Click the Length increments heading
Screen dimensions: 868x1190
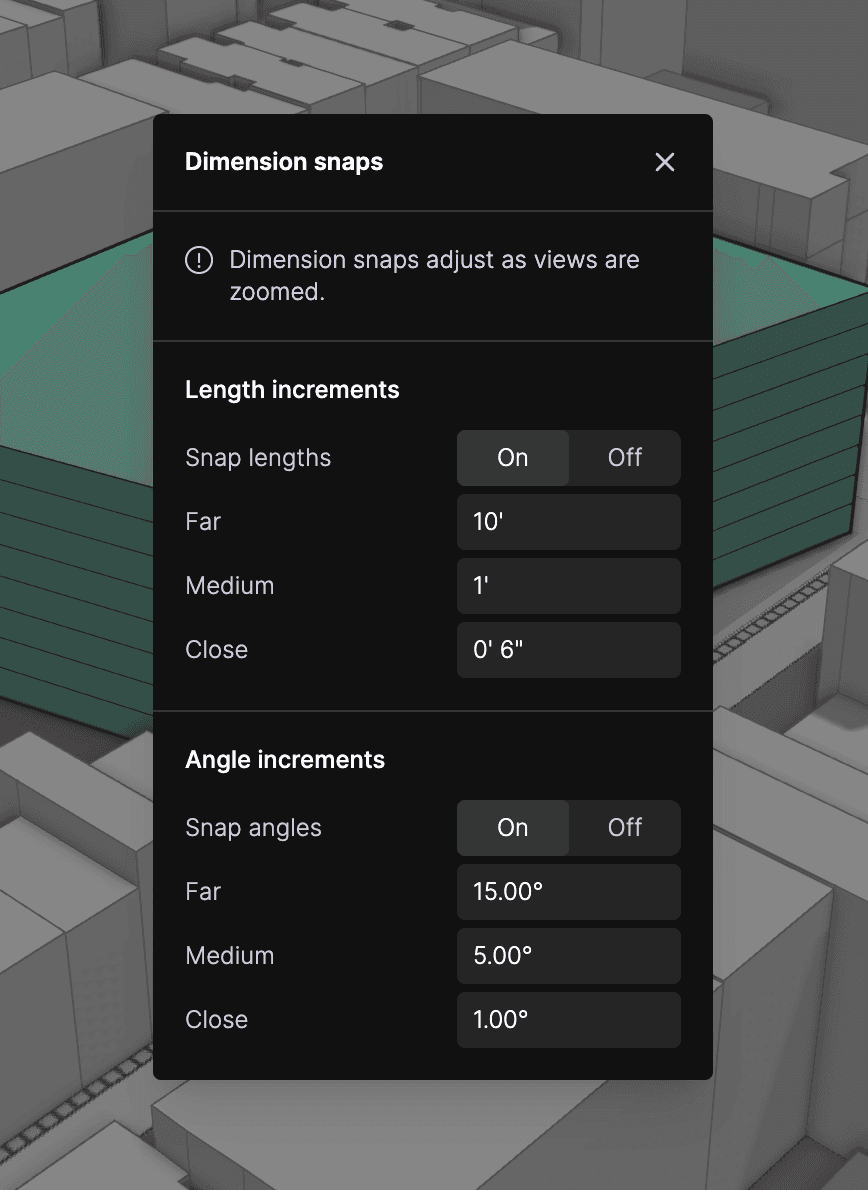click(292, 390)
